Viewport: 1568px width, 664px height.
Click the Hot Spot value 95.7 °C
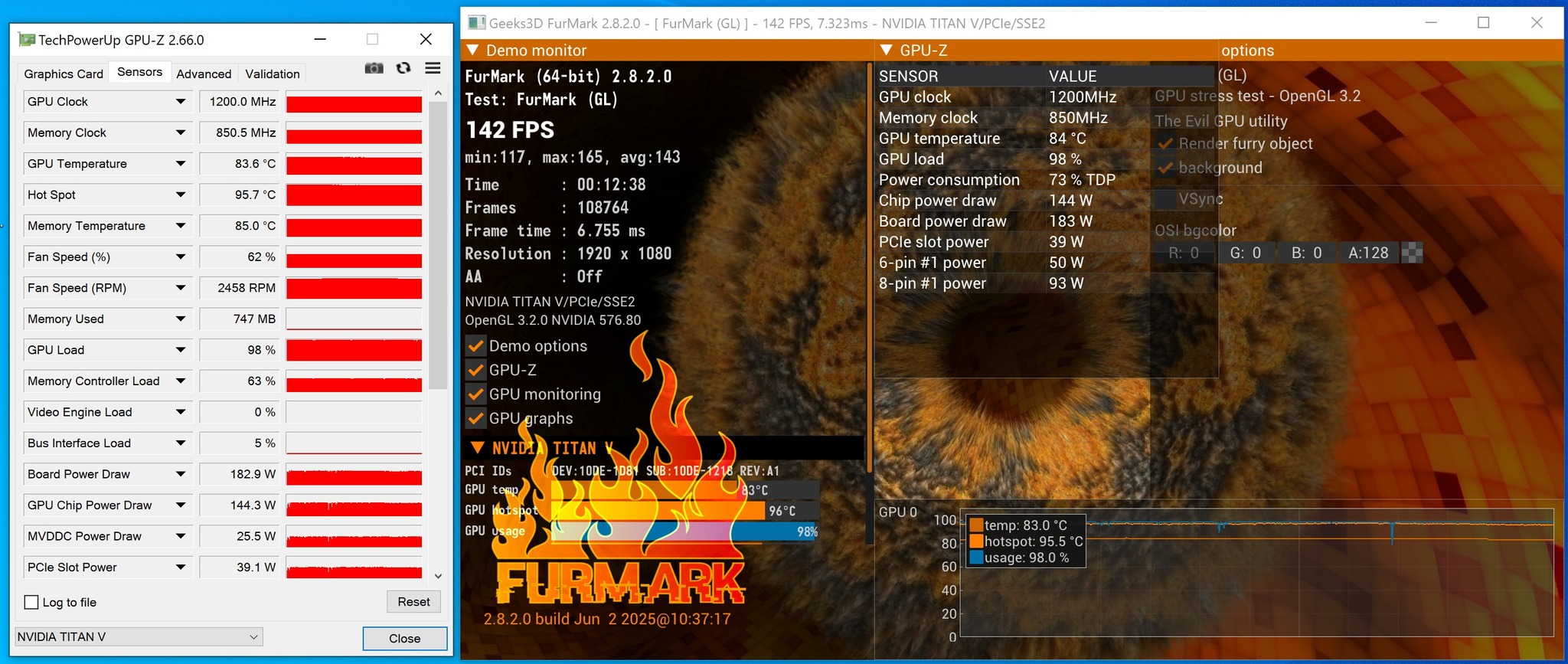click(x=239, y=195)
